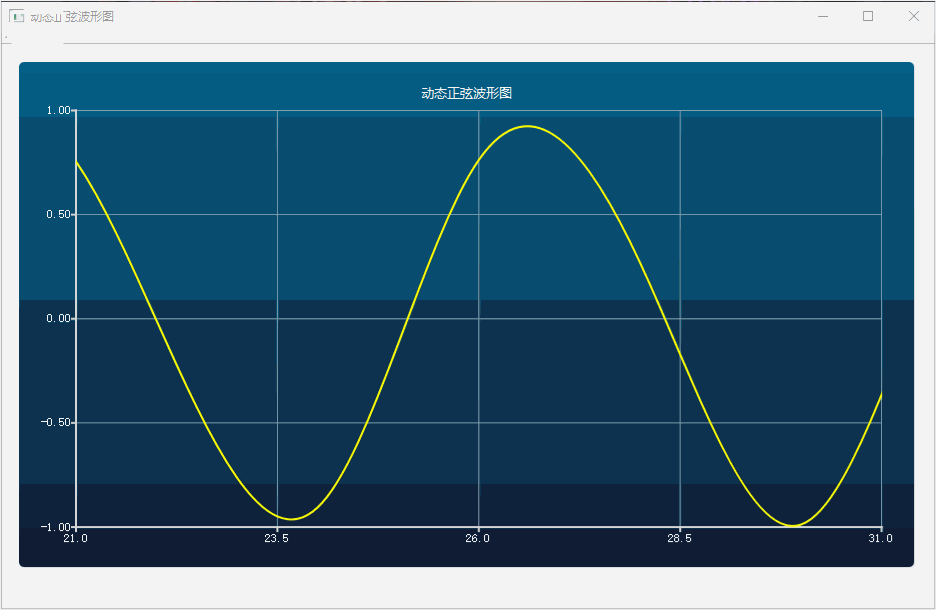Click the sine wave trough near x=23.7
This screenshot has height=610, width=936.
[x=290, y=518]
